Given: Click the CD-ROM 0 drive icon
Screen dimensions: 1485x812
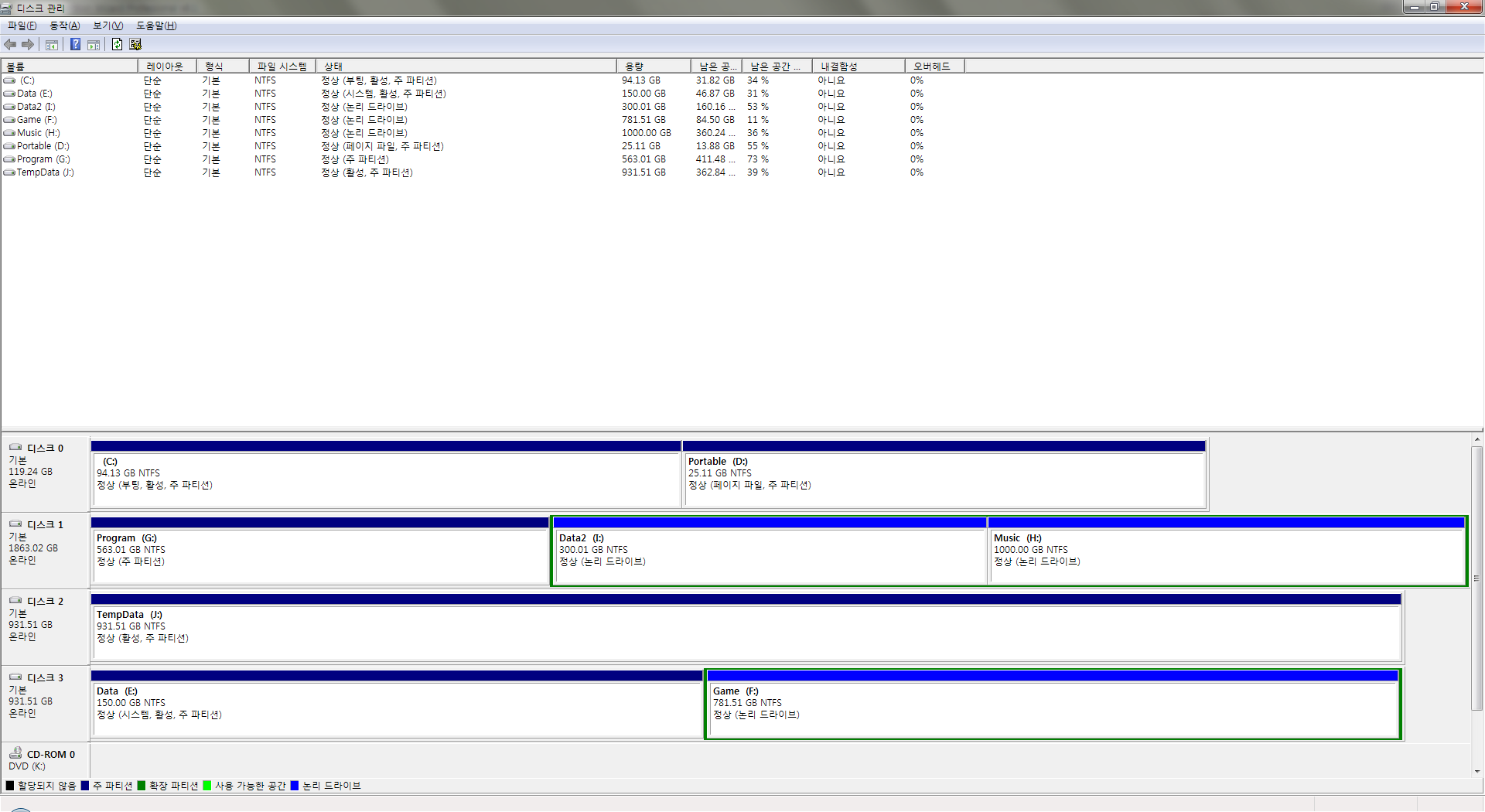Looking at the screenshot, I should click(x=15, y=752).
